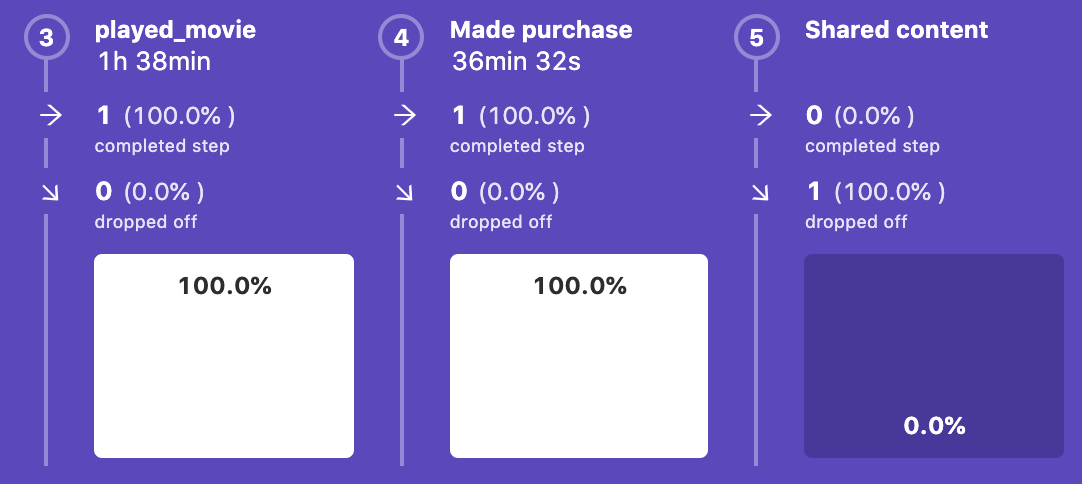The width and height of the screenshot is (1082, 484).
Task: View the 1 user who completed played_movie
Action: tap(103, 115)
